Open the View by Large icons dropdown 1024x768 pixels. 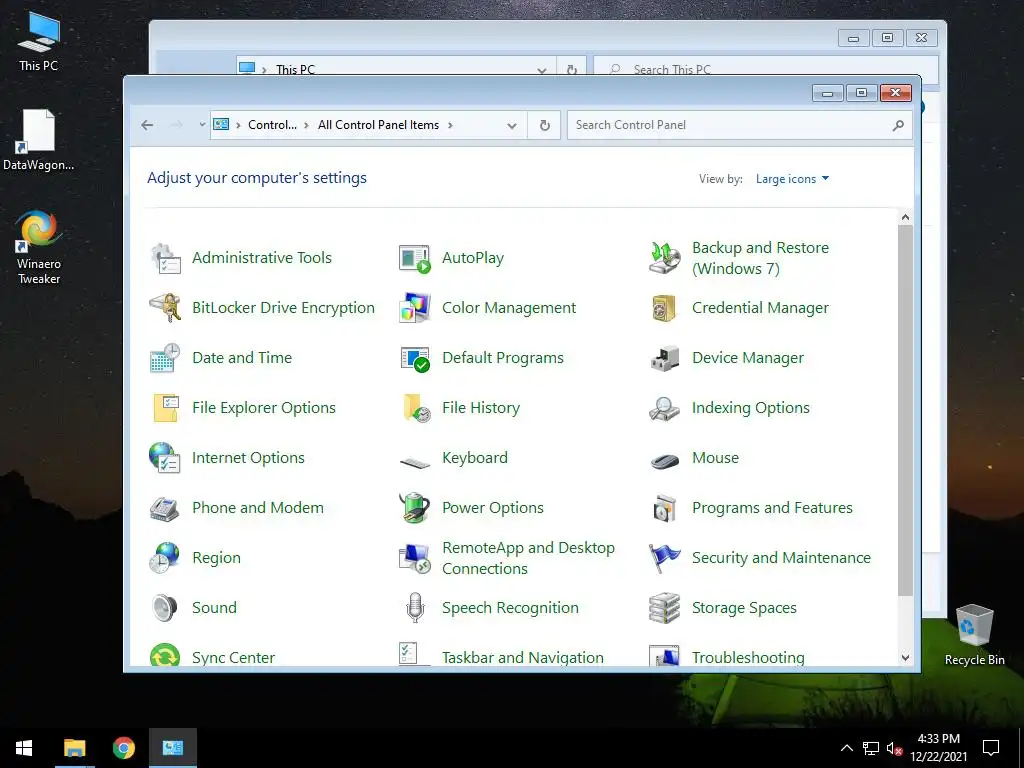coord(792,179)
